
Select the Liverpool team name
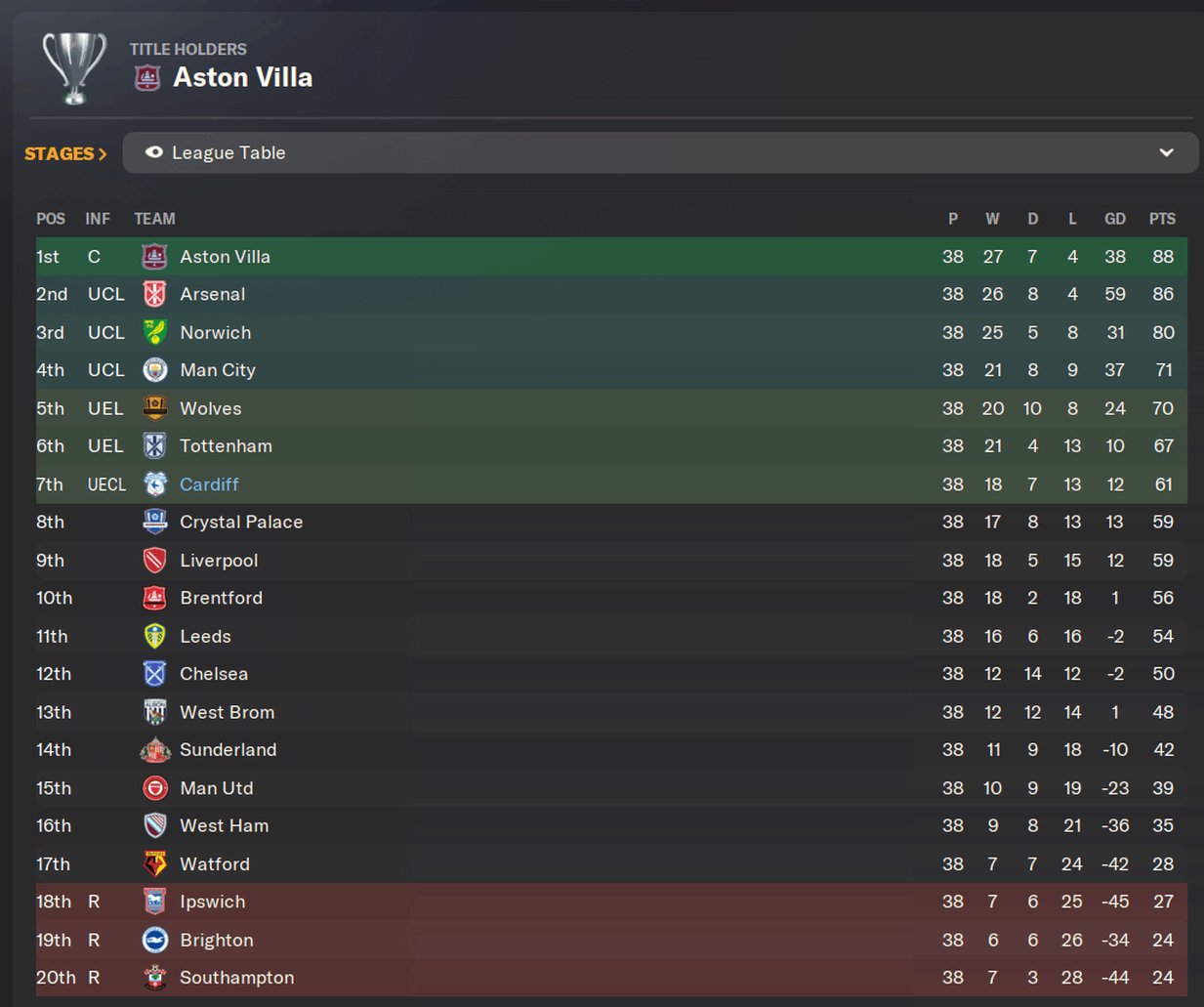pyautogui.click(x=219, y=561)
